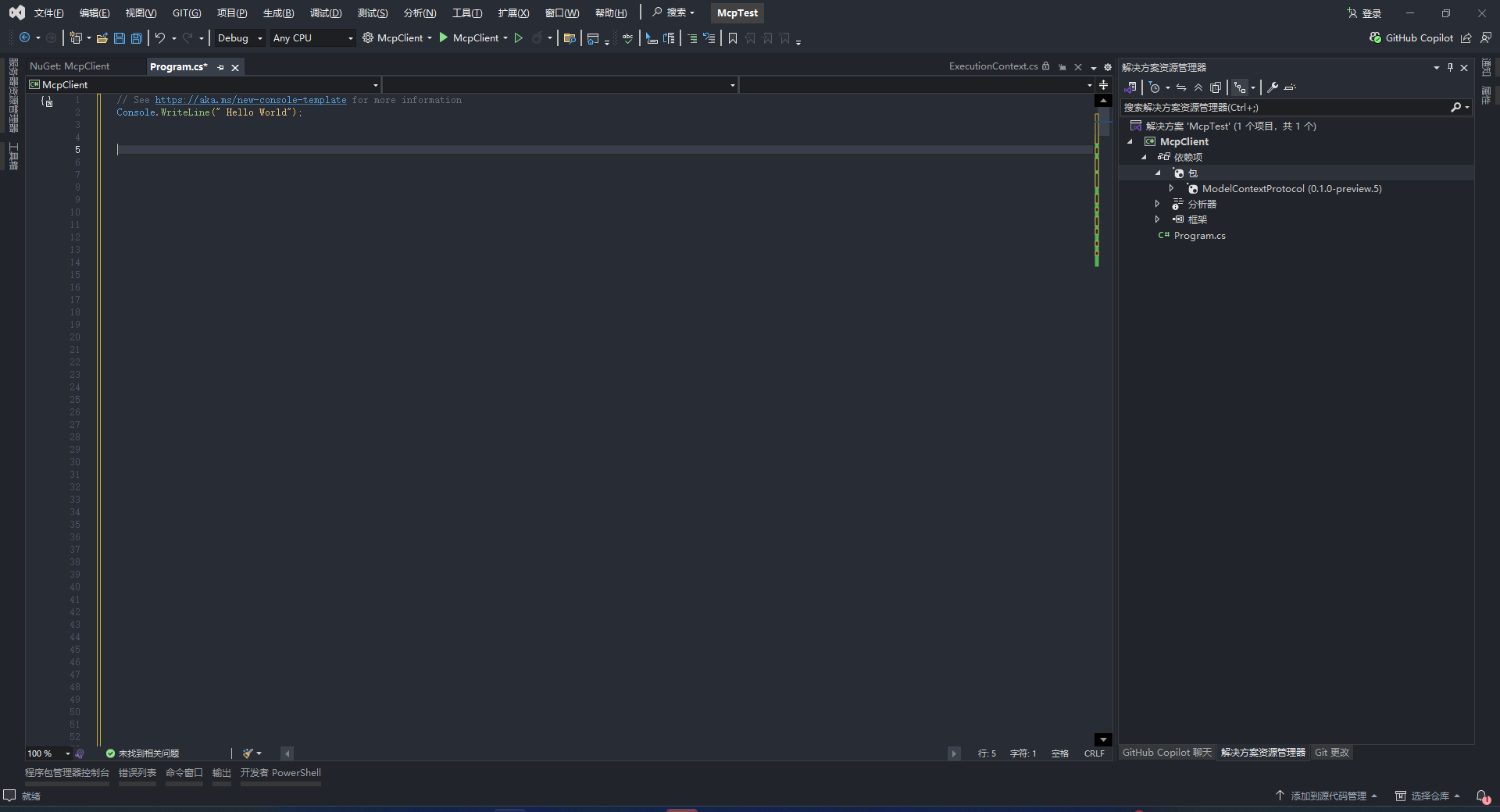The width and height of the screenshot is (1500, 812).
Task: Click the Collapse All icon in Solution Explorer
Action: [1198, 87]
